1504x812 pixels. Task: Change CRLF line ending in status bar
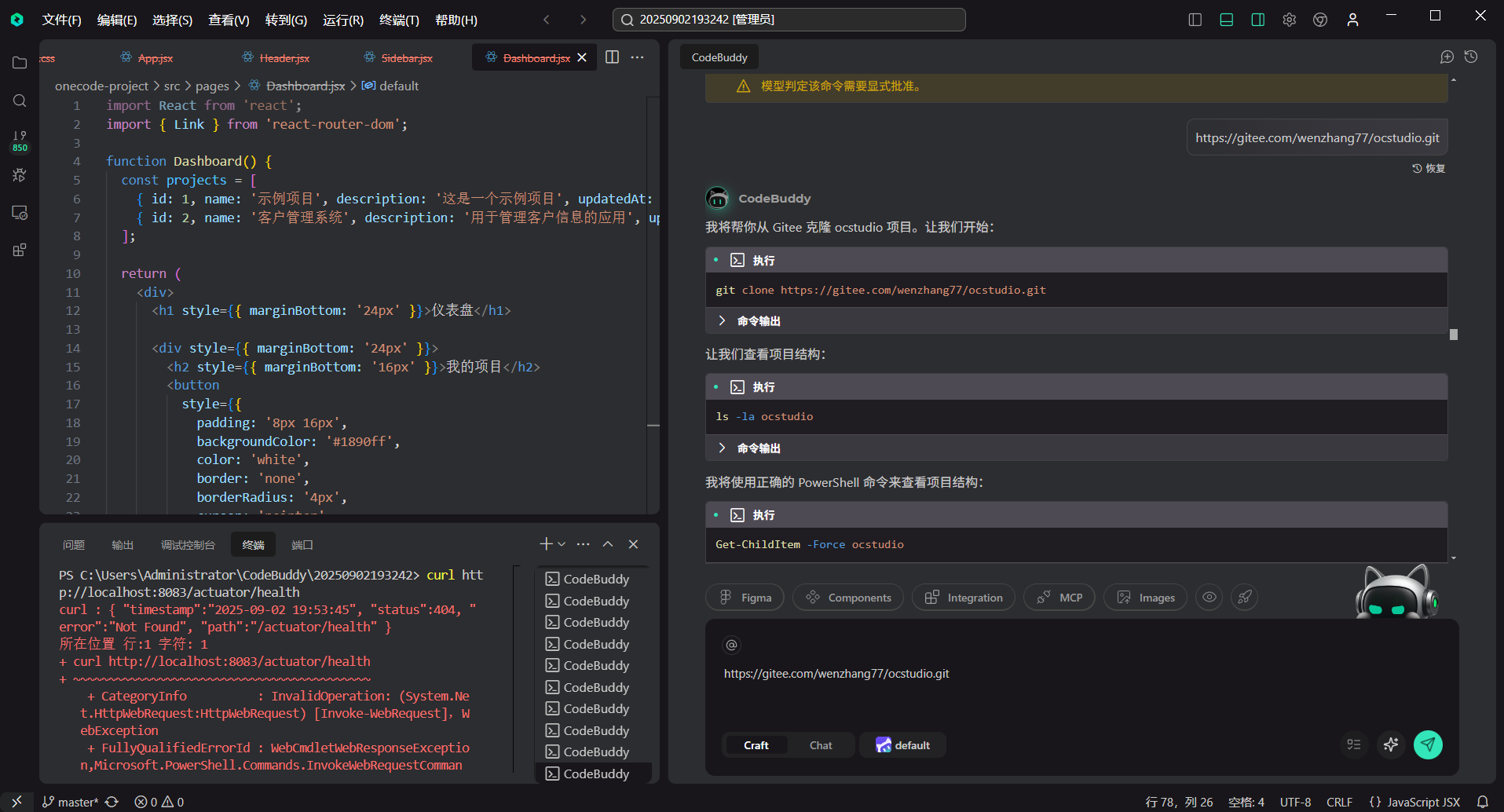[1340, 802]
